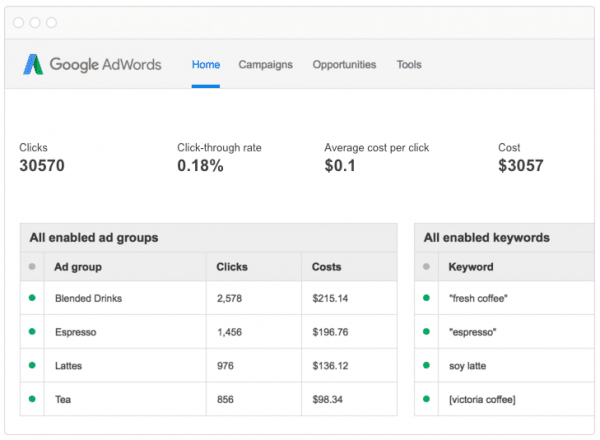This screenshot has width=600, height=440.
Task: Click the Google AdWords logo icon
Action: point(33,64)
